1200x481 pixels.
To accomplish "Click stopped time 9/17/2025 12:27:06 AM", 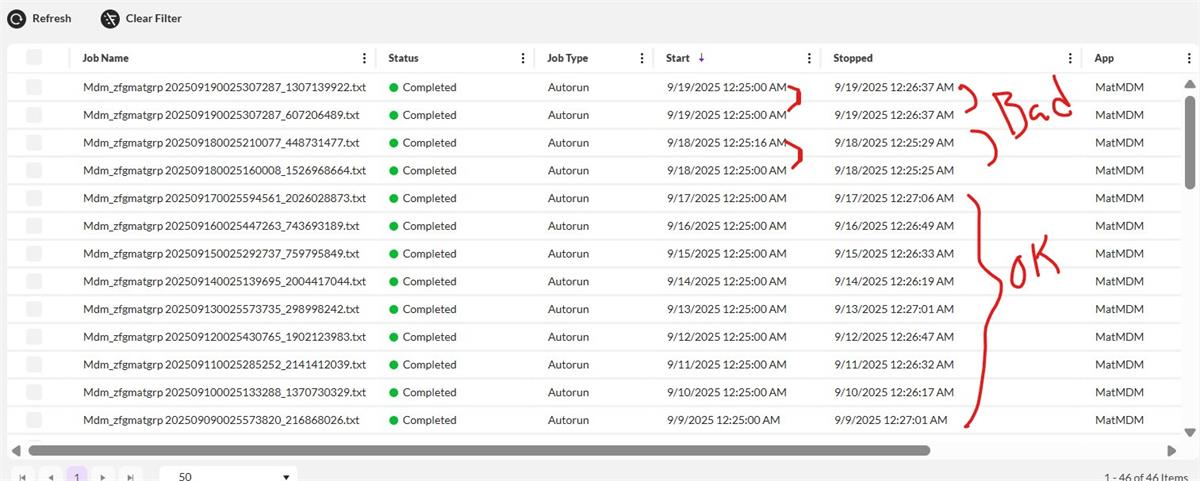I will point(893,198).
